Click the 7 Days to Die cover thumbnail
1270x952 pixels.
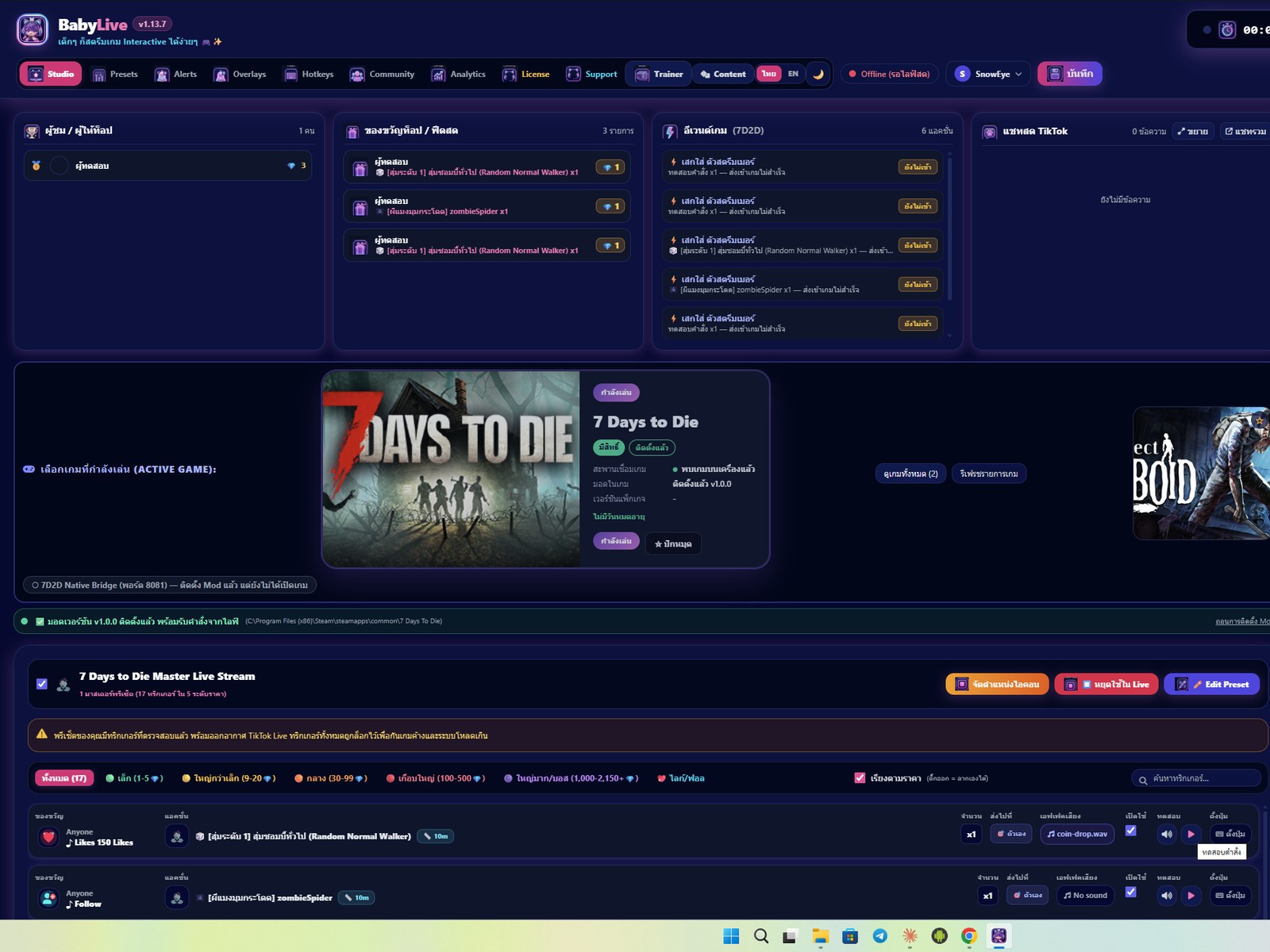452,469
